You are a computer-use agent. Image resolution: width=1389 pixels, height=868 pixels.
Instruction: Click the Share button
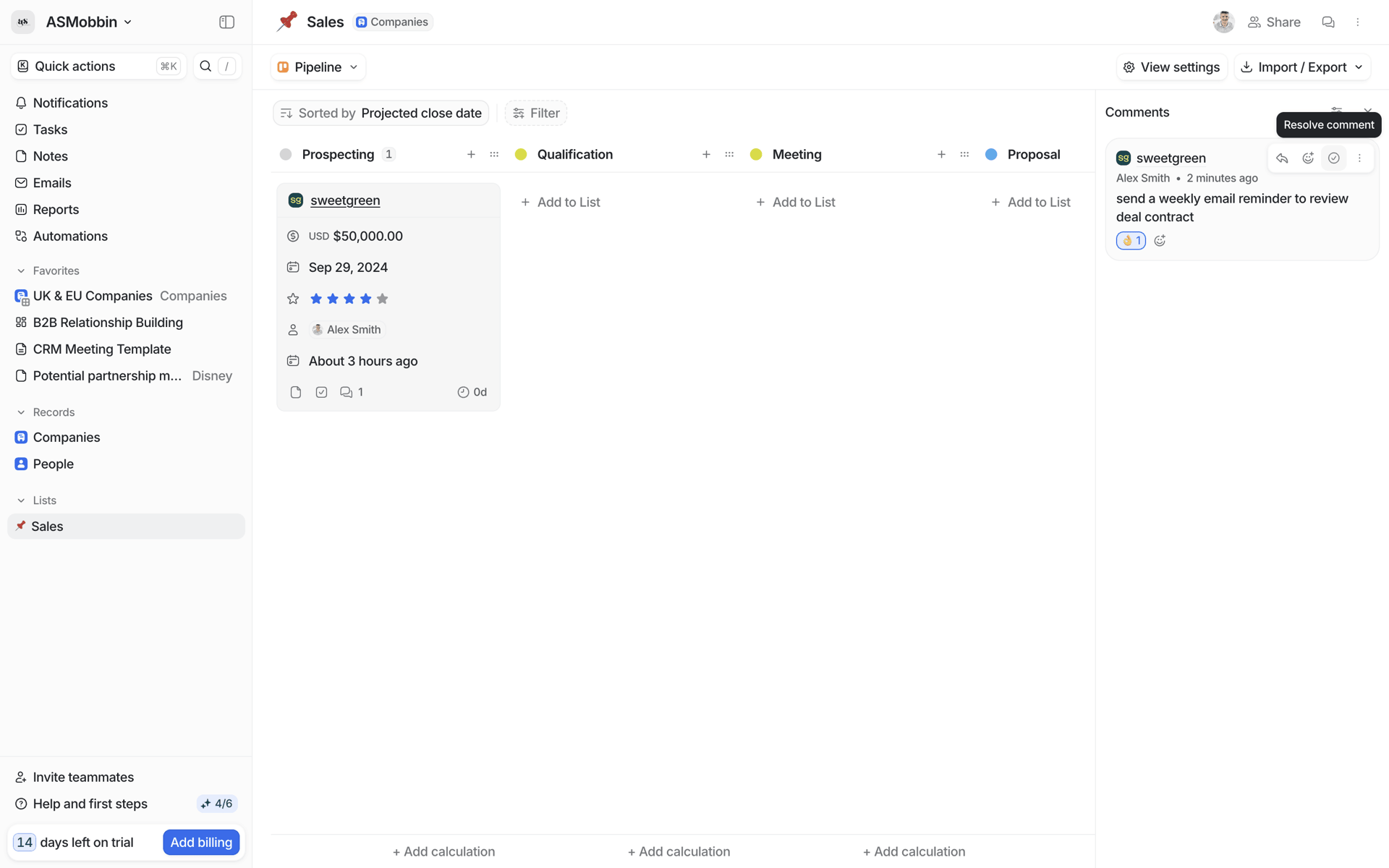pyautogui.click(x=1274, y=22)
